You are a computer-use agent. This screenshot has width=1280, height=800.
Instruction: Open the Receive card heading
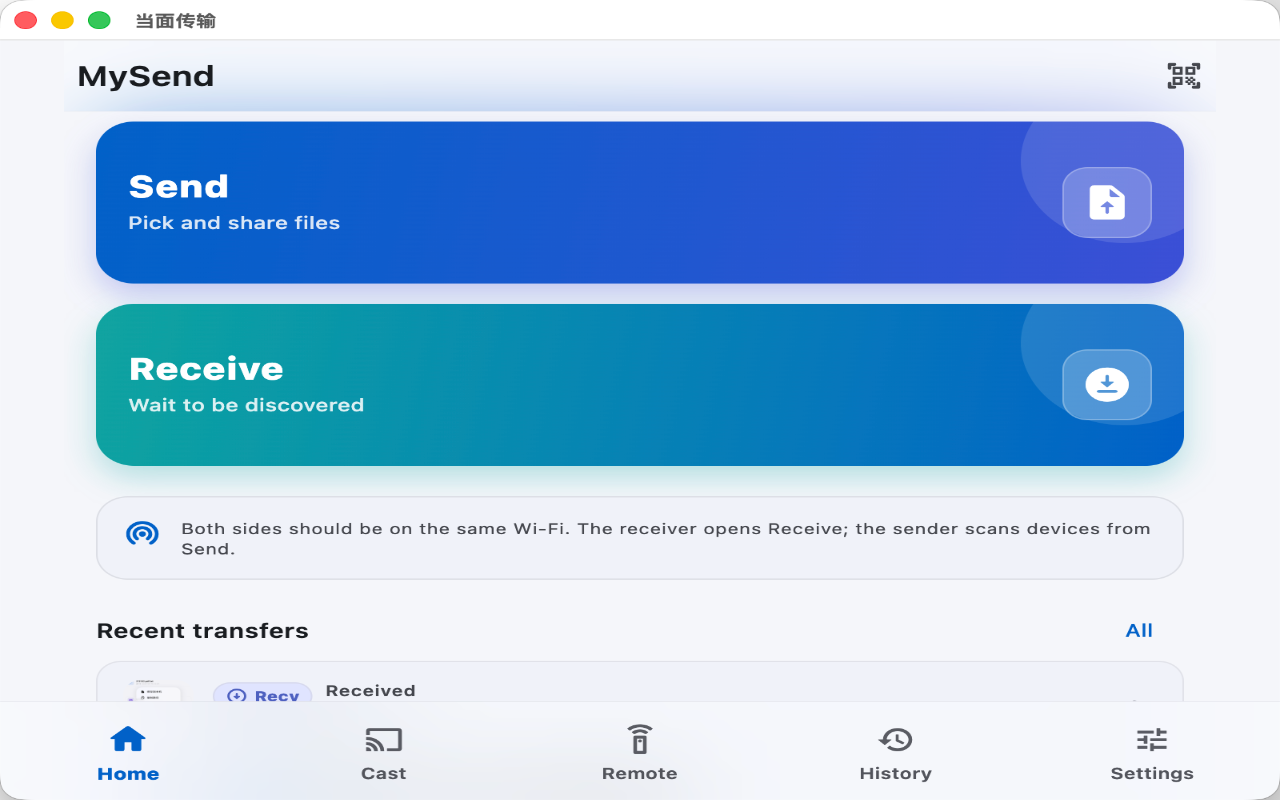pyautogui.click(x=206, y=369)
